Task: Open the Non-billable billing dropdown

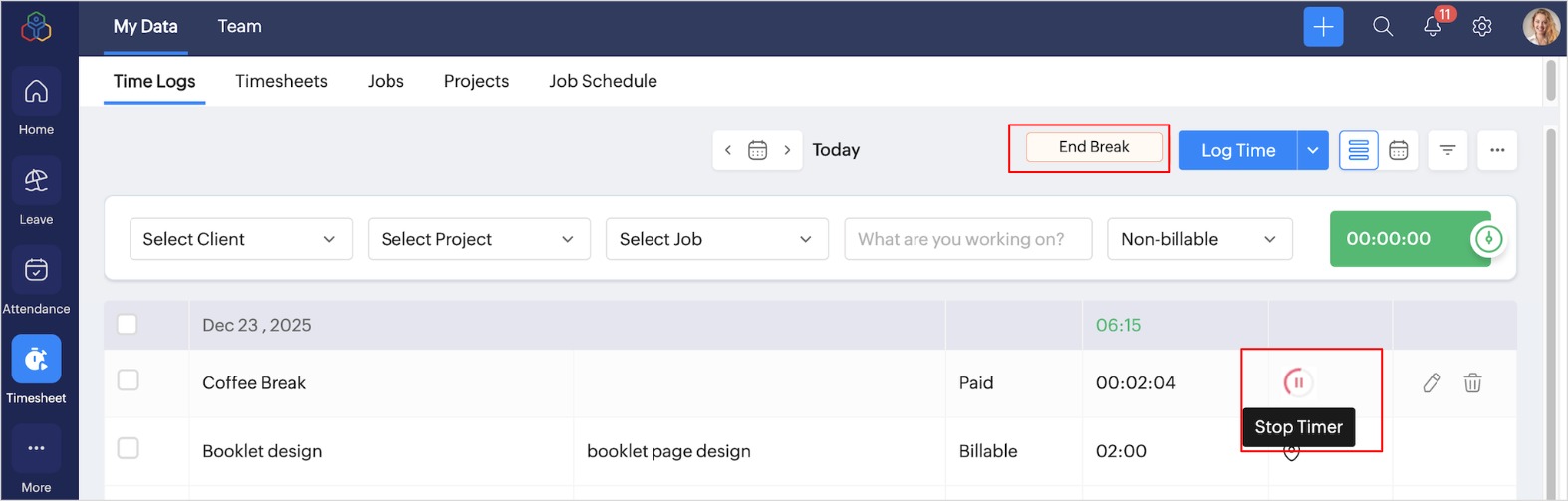Action: (1198, 239)
